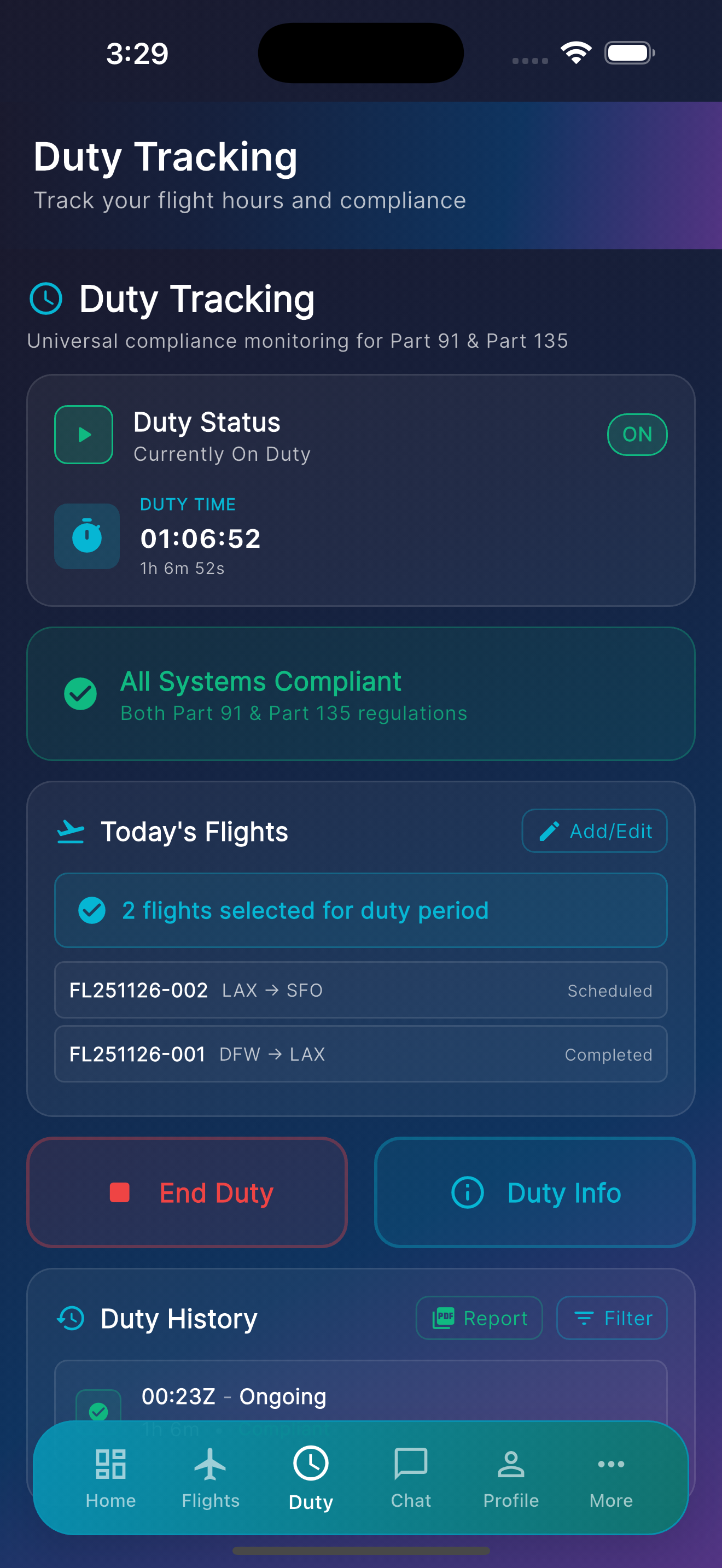Screen dimensions: 722x1568
Task: Tap the PDF icon inside the Report button
Action: (x=445, y=1318)
